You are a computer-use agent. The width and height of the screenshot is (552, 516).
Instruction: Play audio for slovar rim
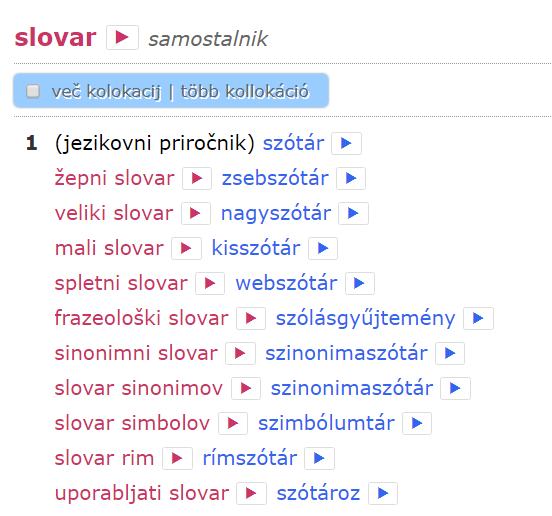177,458
